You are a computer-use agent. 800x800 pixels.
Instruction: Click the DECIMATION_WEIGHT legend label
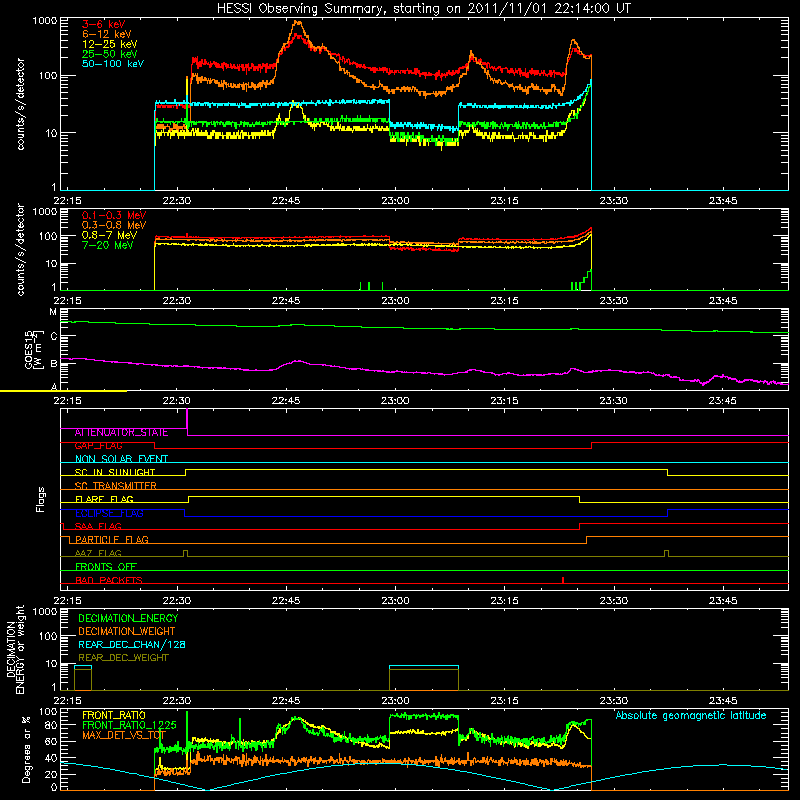pyautogui.click(x=127, y=632)
